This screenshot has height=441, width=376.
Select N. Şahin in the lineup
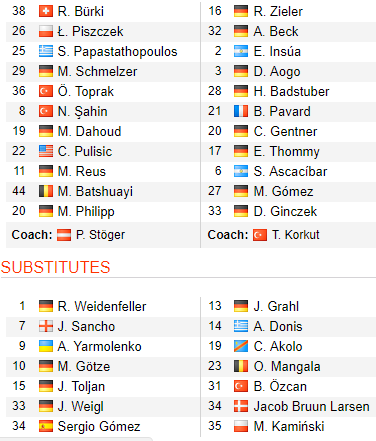point(82,112)
